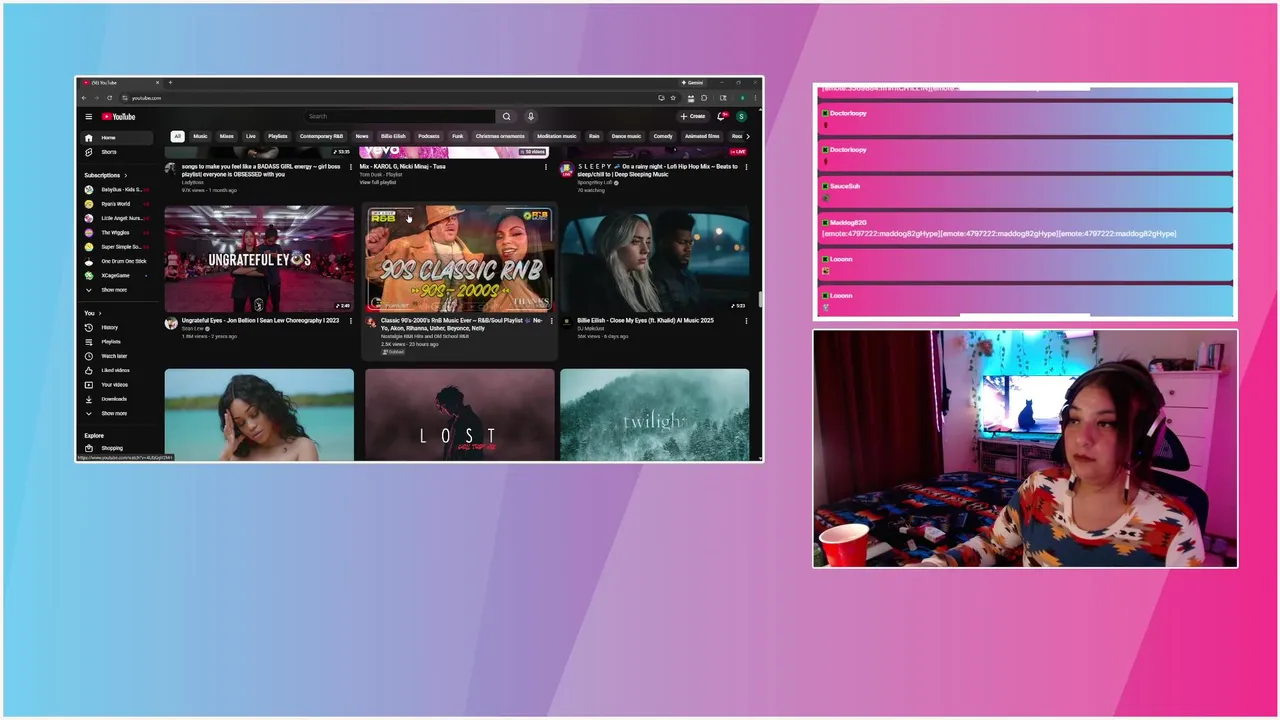
Task: Start voice search with microphone icon
Action: pos(530,117)
